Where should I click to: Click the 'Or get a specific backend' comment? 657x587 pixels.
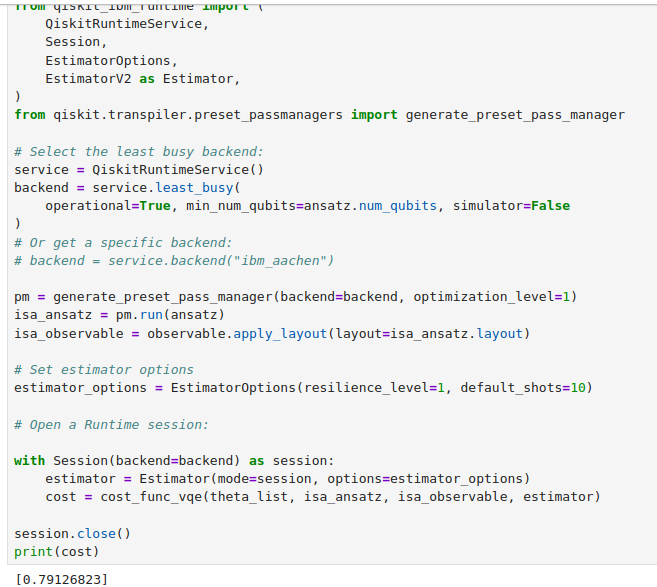123,242
